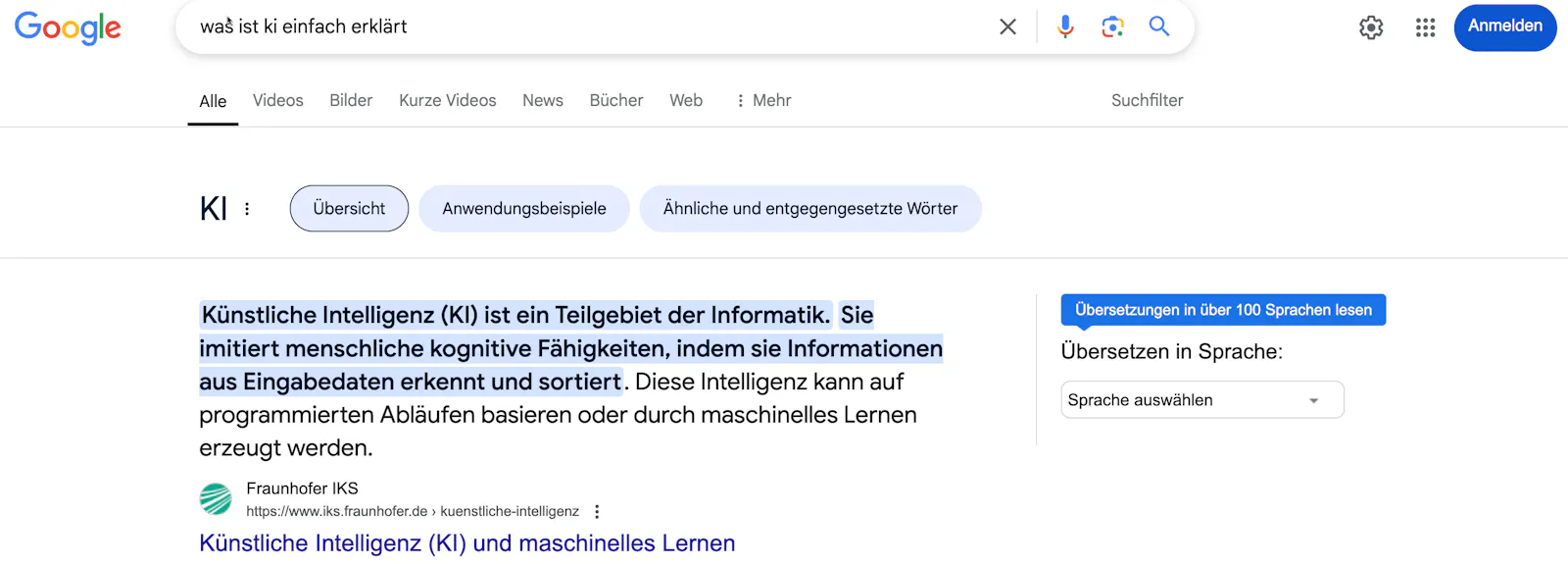Click the Fraunhofer IKS favicon

216,499
